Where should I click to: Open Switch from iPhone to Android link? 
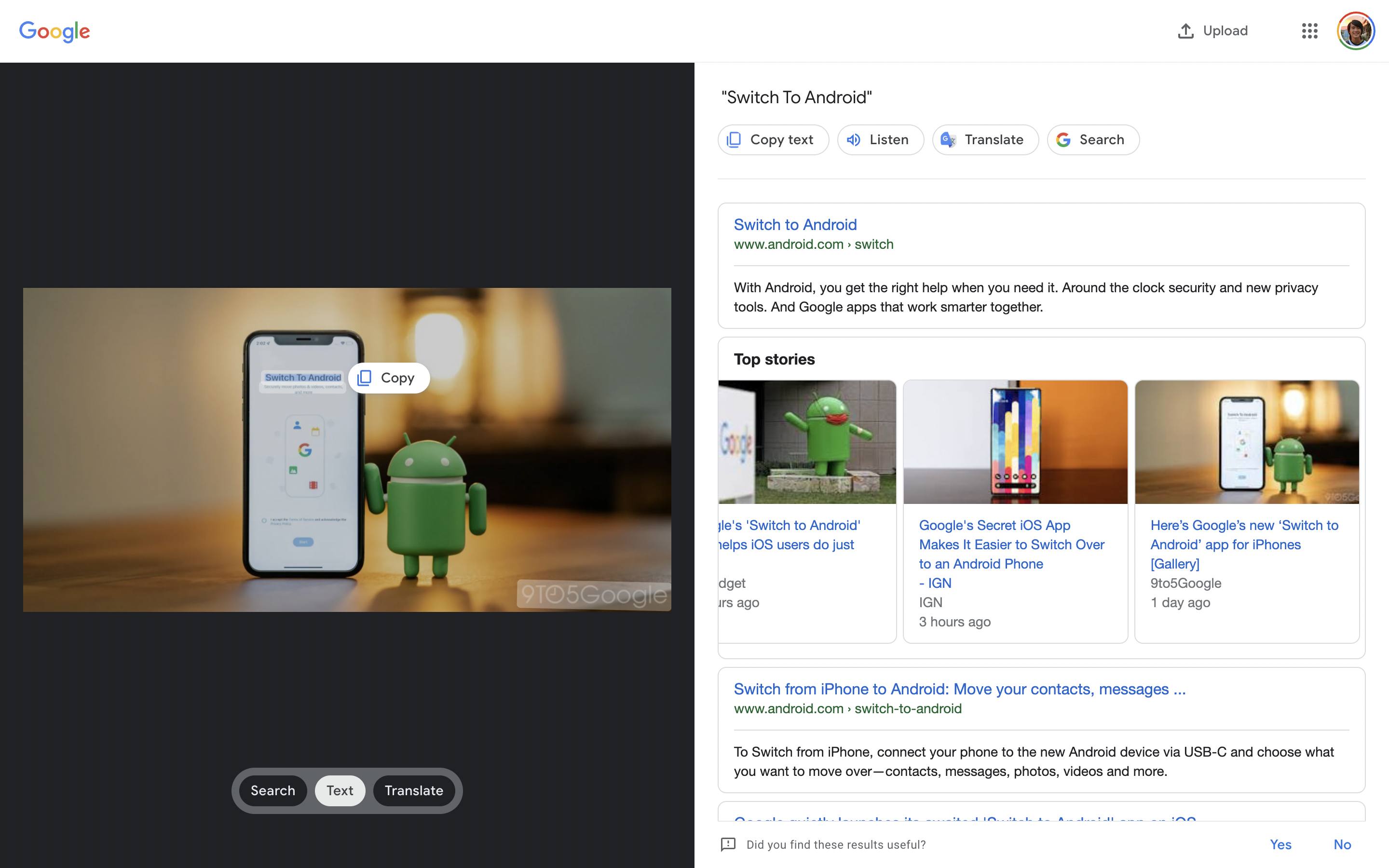tap(959, 689)
